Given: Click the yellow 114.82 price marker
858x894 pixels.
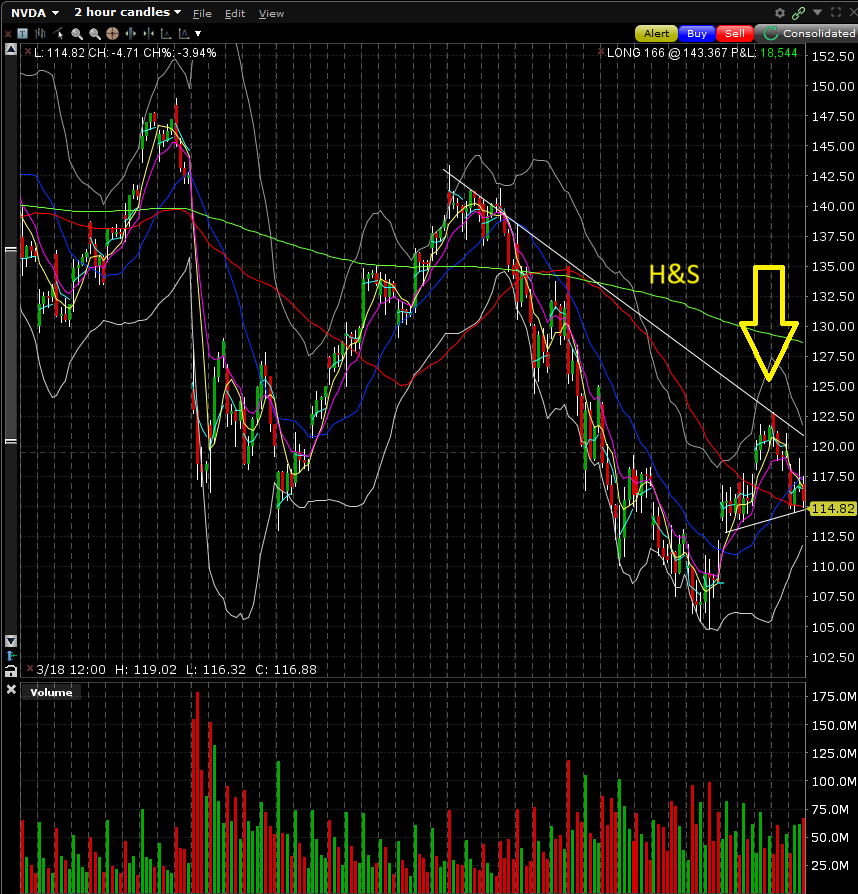Looking at the screenshot, I should pos(832,509).
